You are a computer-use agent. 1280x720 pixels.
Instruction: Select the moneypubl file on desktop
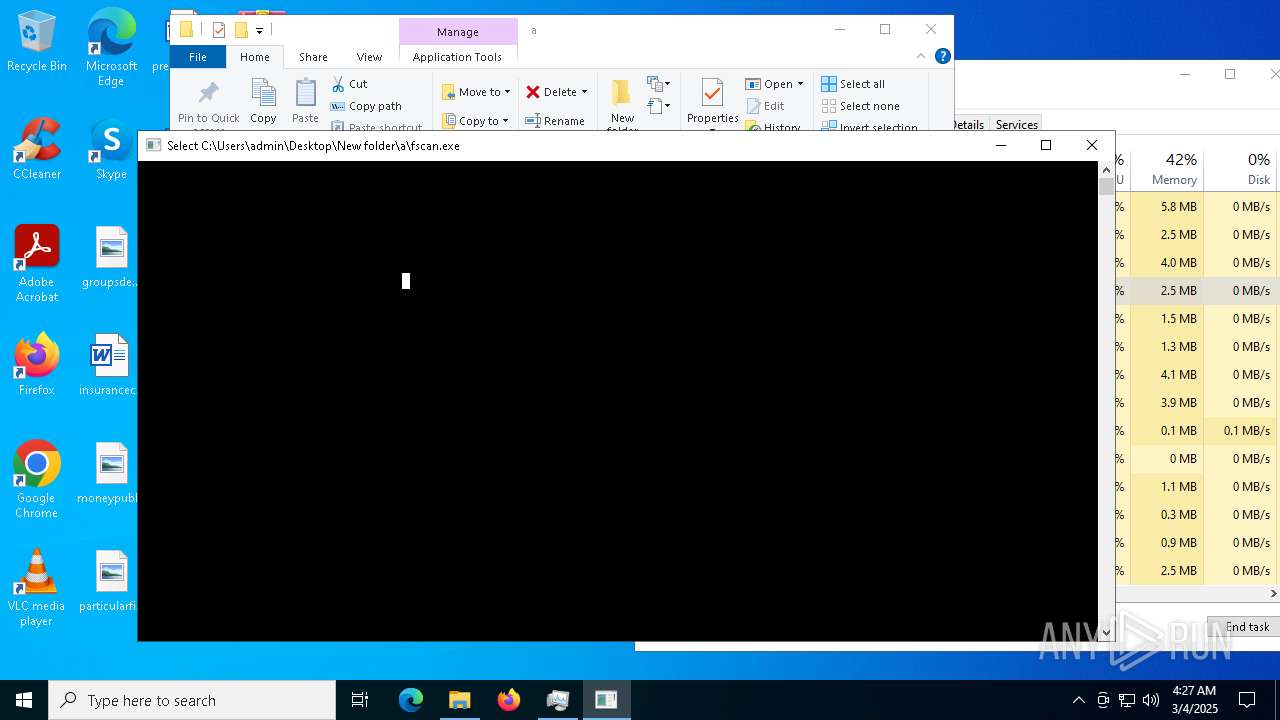click(109, 472)
